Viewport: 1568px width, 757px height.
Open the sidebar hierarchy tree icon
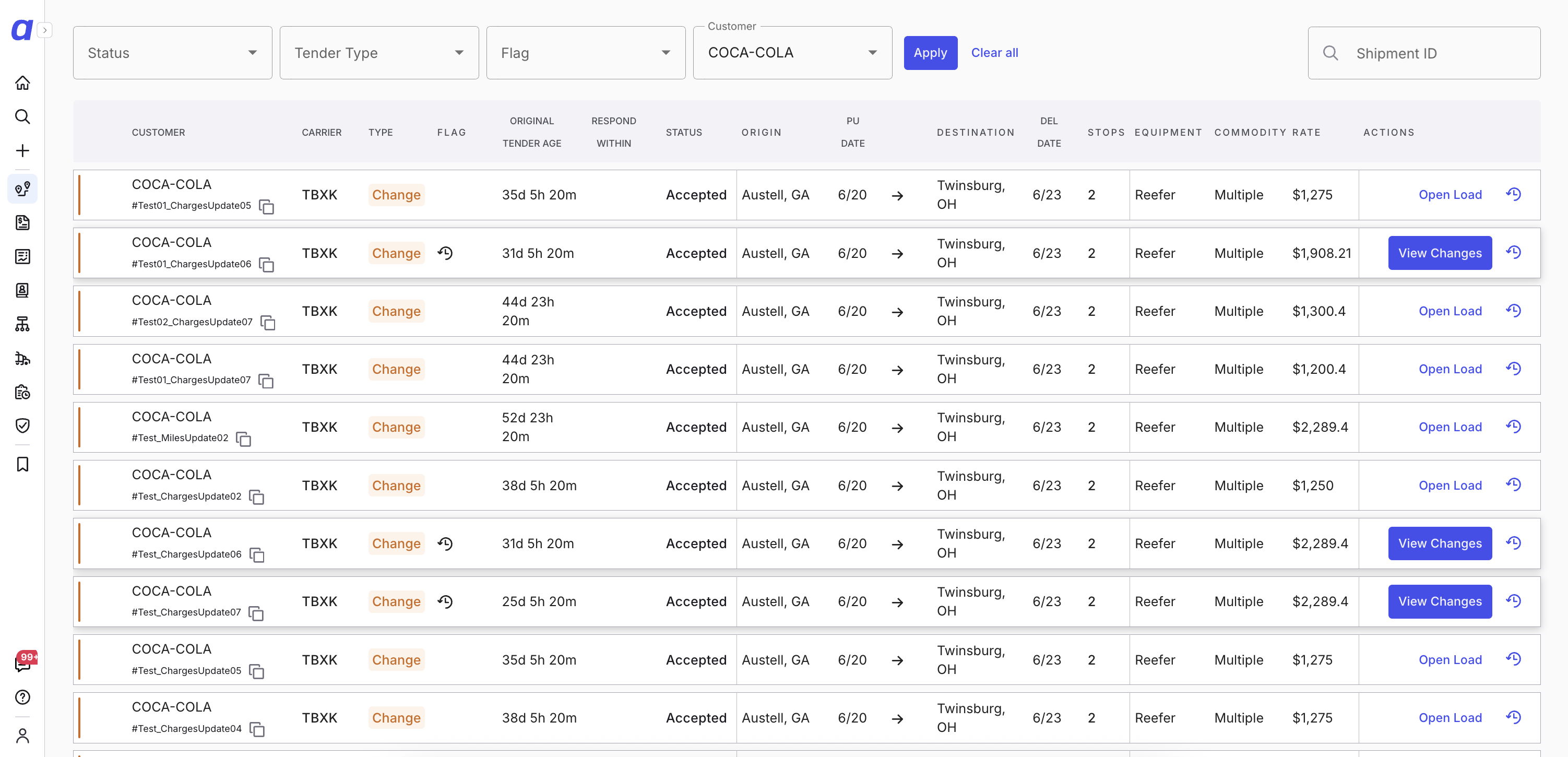click(22, 324)
